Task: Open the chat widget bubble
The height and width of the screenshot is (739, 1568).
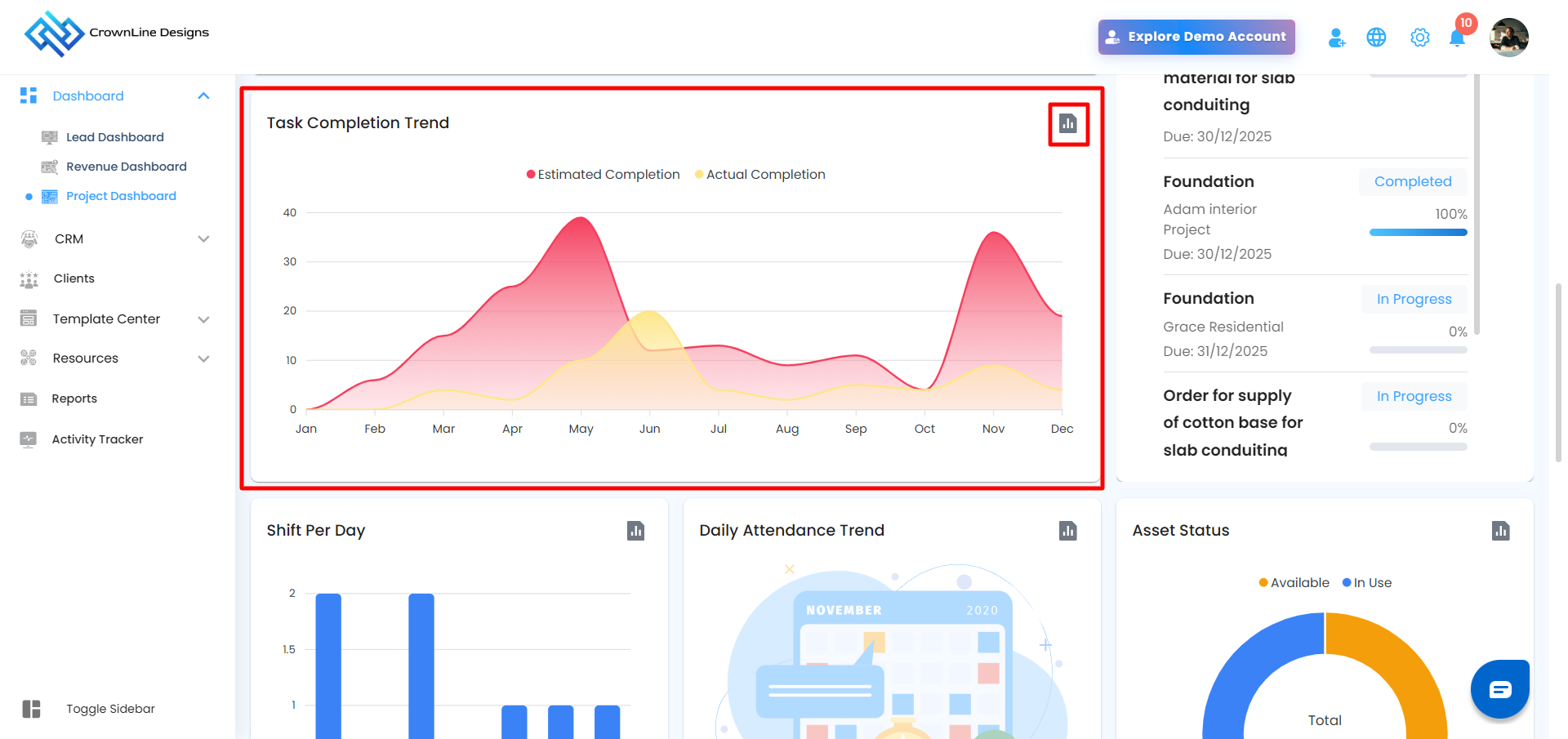Action: 1499,689
